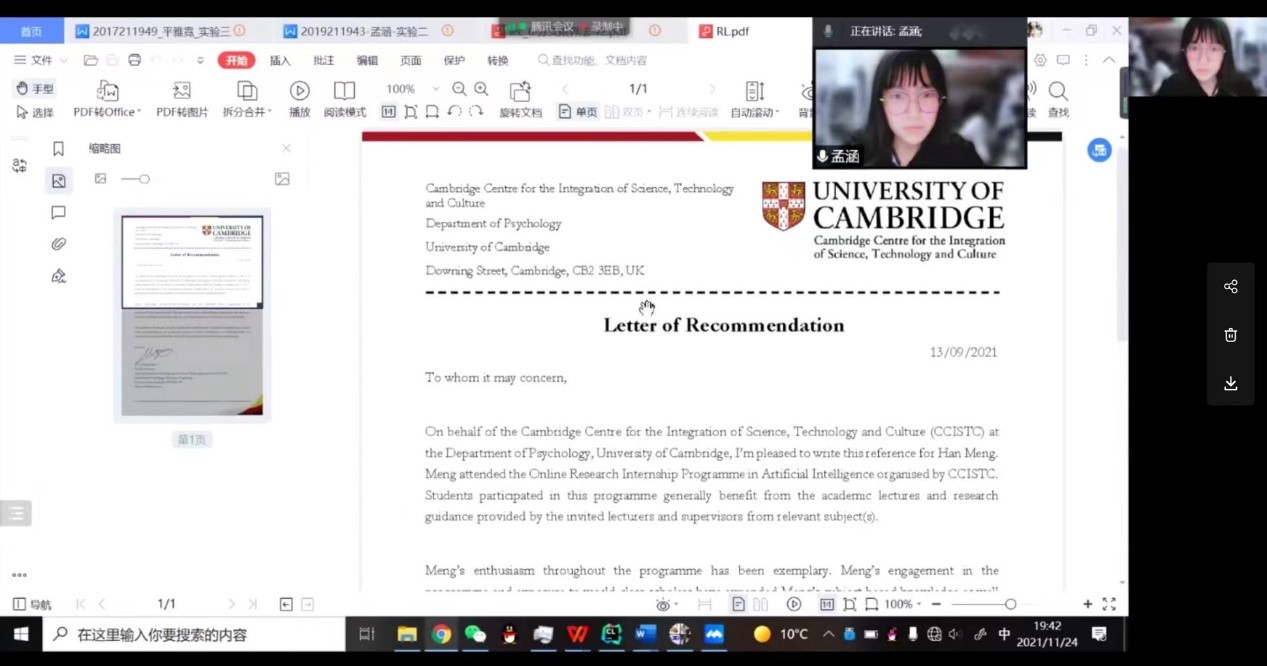Open the 插入 ribbon tab
Viewport: 1267px width, 666px height.
coord(280,60)
